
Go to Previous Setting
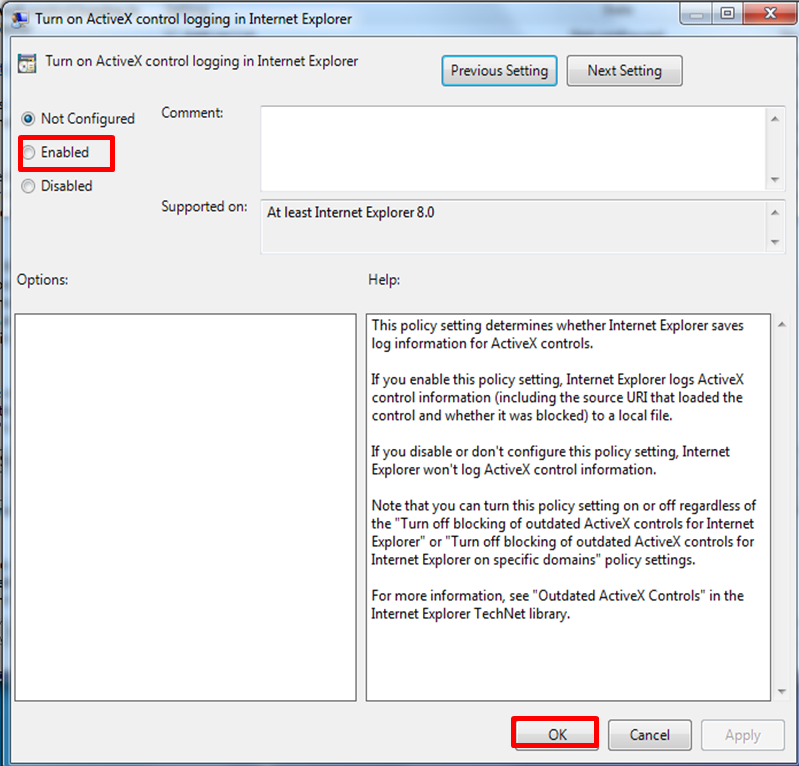pos(499,70)
